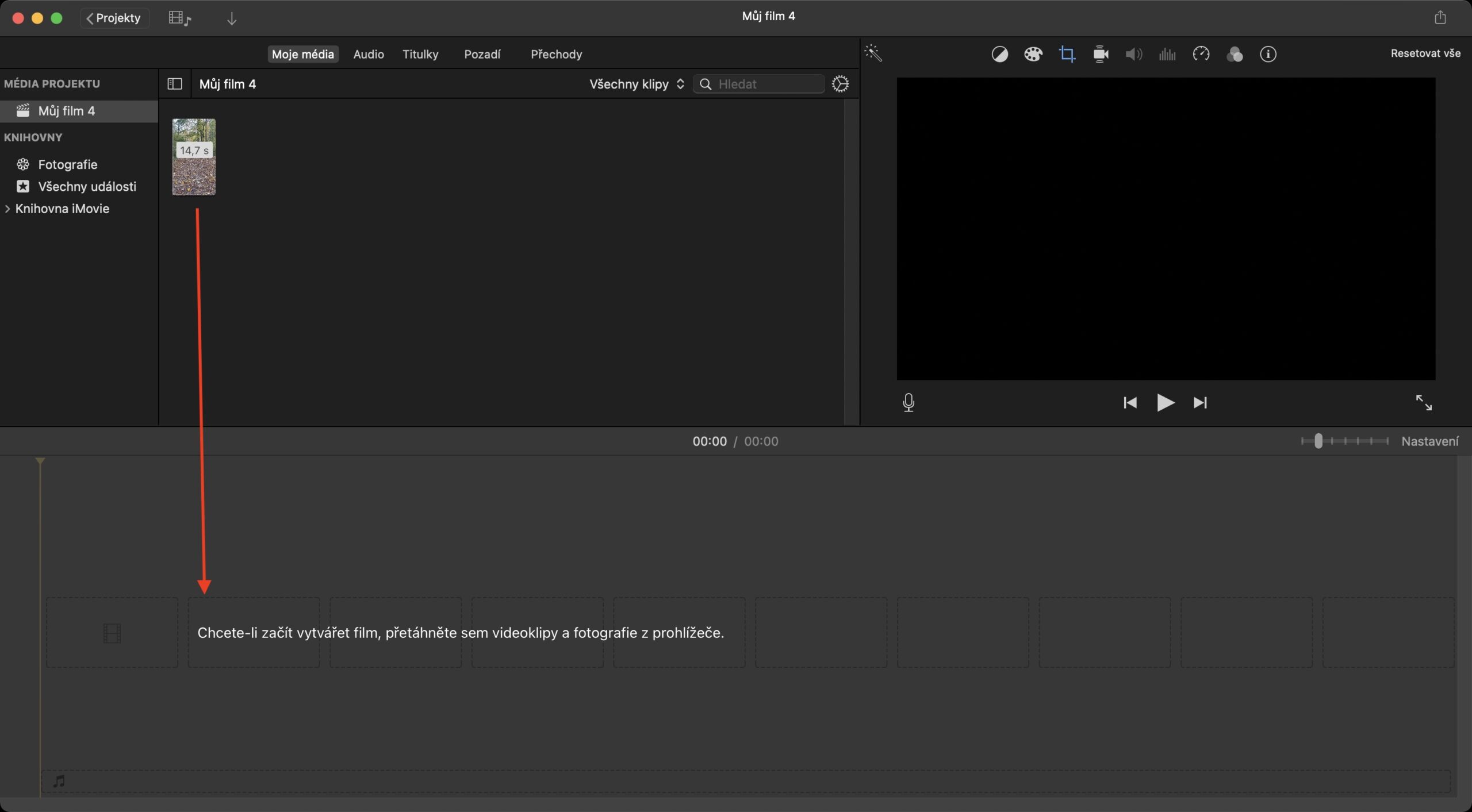This screenshot has width=1472, height=812.
Task: Enter fullscreen preview mode
Action: 1424,402
